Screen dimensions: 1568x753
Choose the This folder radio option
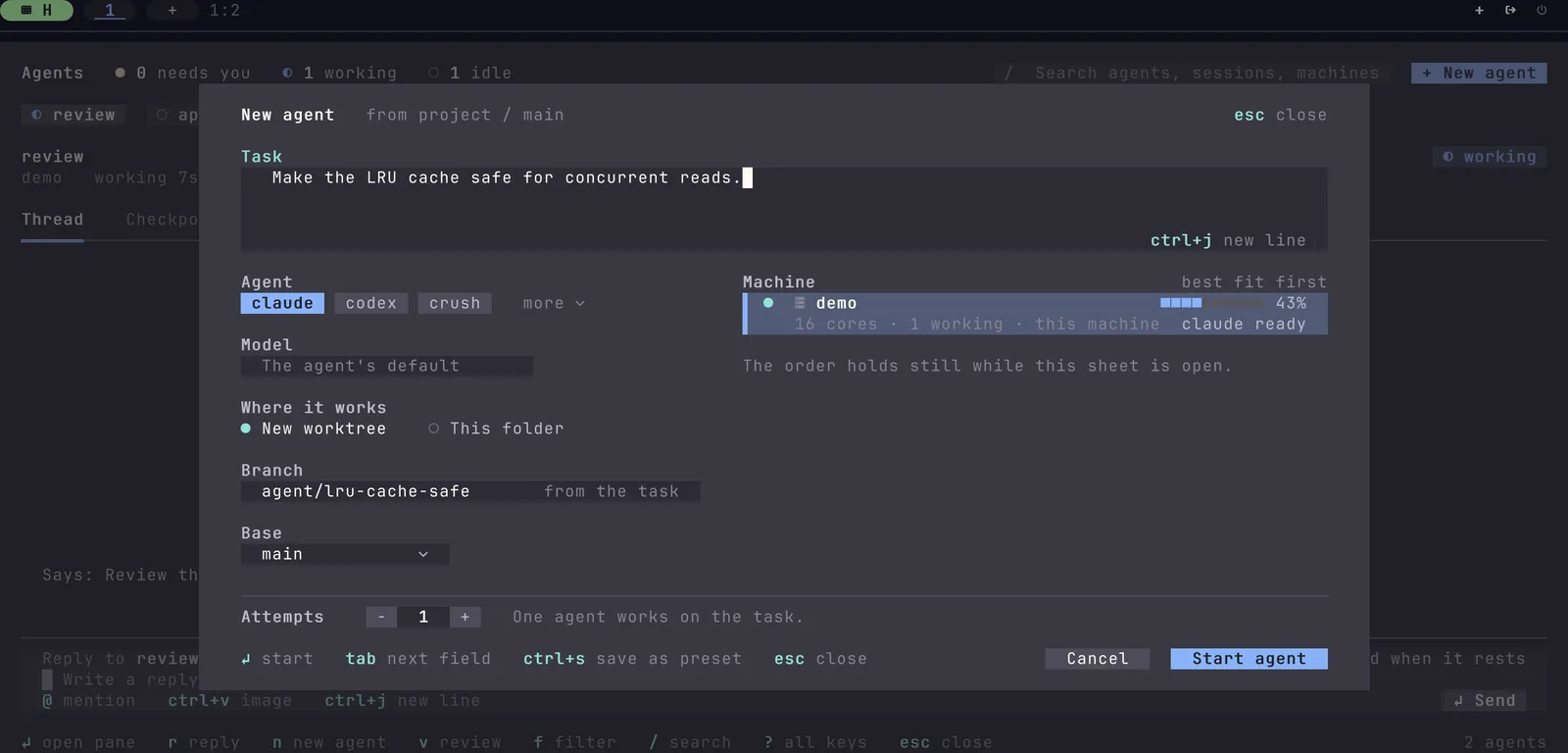pos(496,428)
